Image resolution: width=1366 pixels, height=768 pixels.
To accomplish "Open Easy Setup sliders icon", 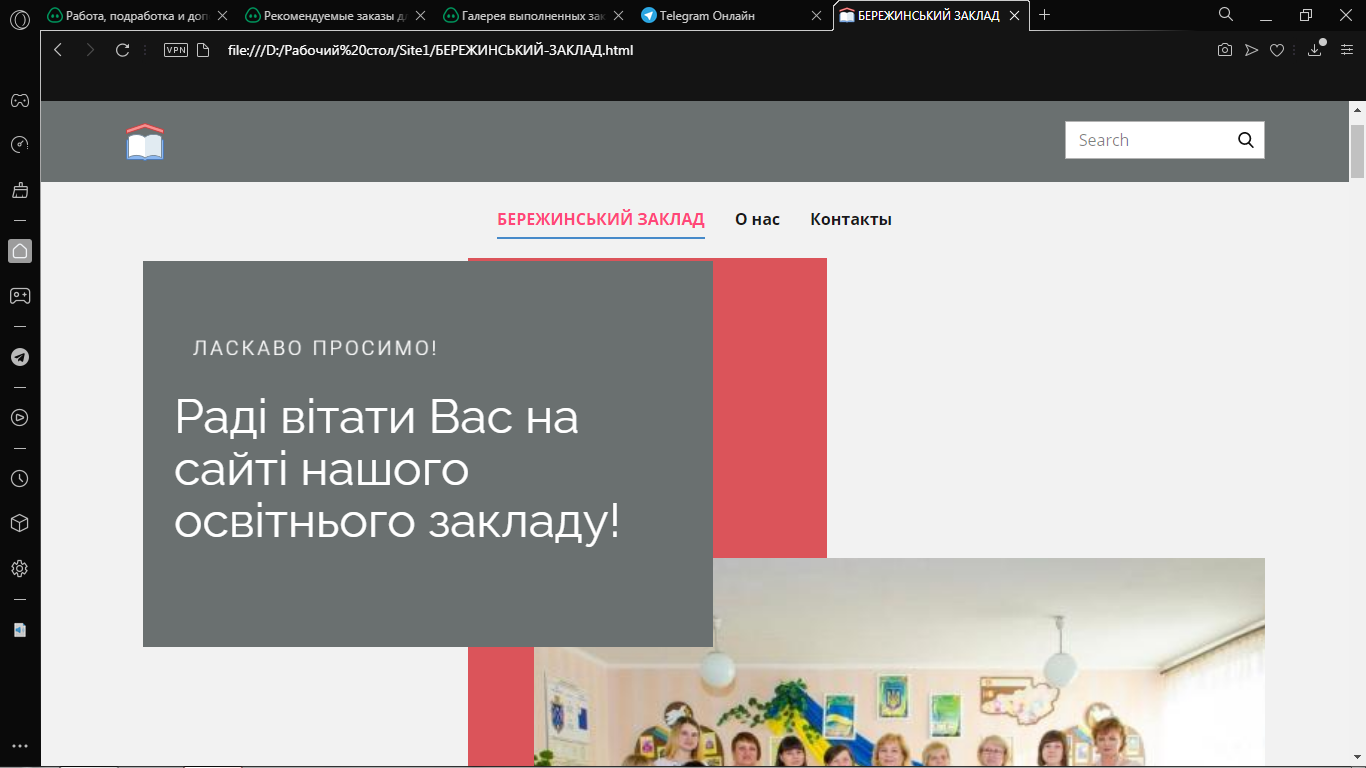I will 1345,50.
